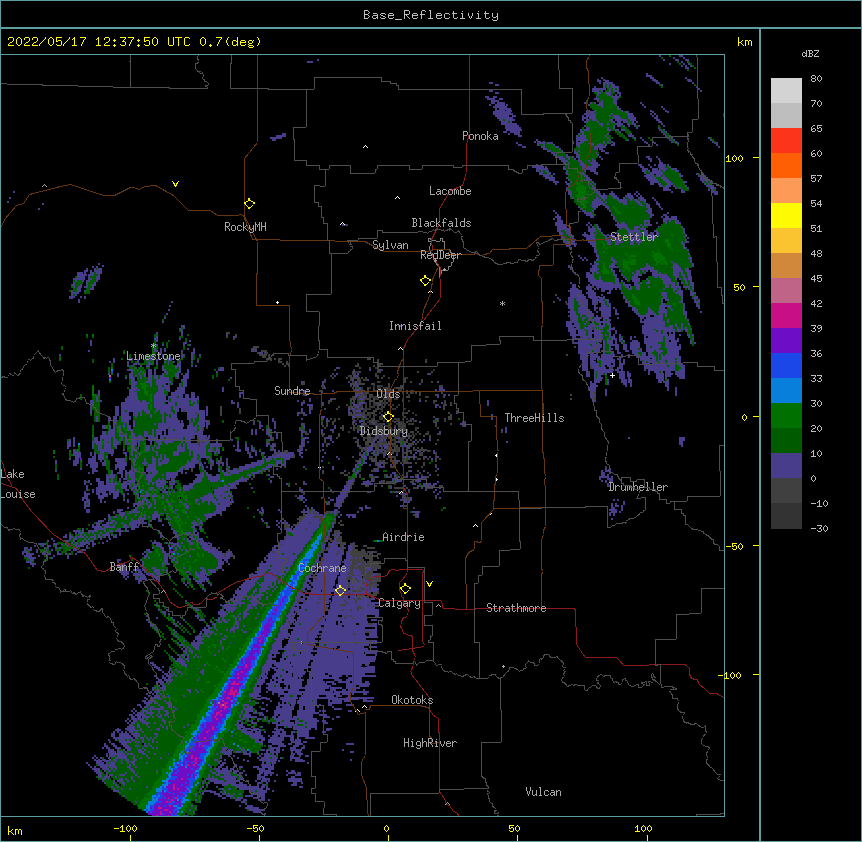This screenshot has width=862, height=842.
Task: Select the orange 60-57 dBZ legend swatch
Action: pyautogui.click(x=786, y=165)
